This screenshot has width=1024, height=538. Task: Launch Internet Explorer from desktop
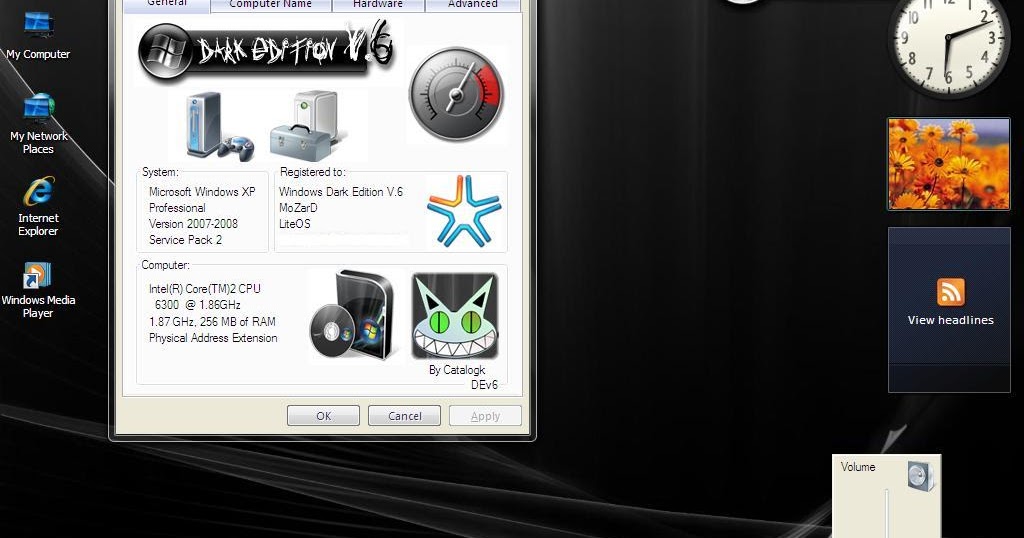click(38, 206)
